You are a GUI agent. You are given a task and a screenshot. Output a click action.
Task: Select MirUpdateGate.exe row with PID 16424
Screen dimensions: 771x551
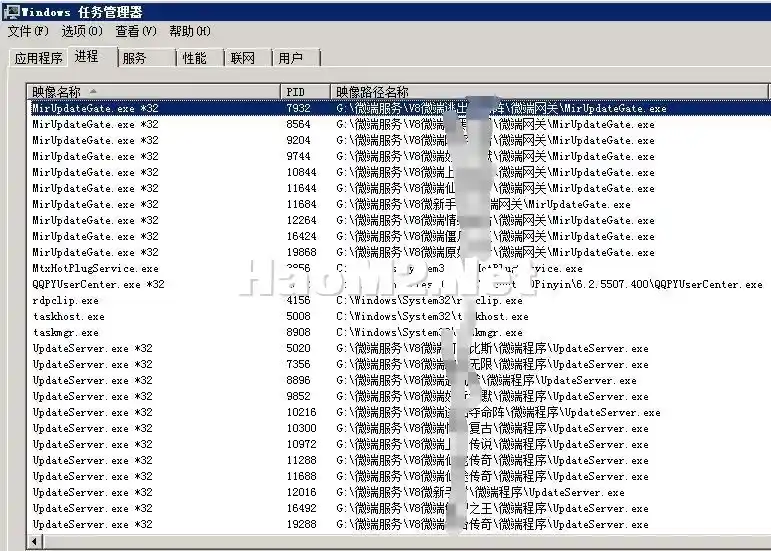399,236
